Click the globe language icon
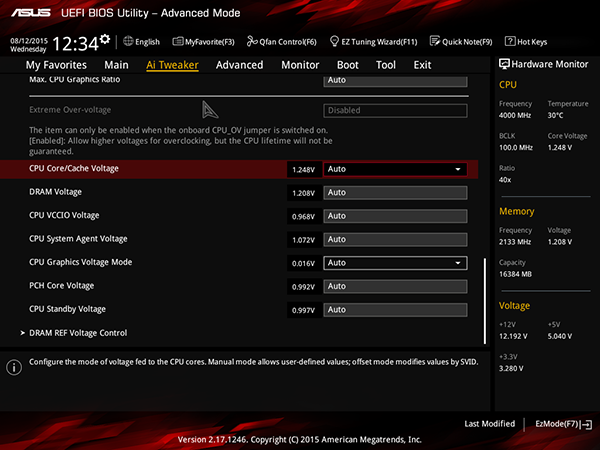600x450 pixels. click(128, 41)
